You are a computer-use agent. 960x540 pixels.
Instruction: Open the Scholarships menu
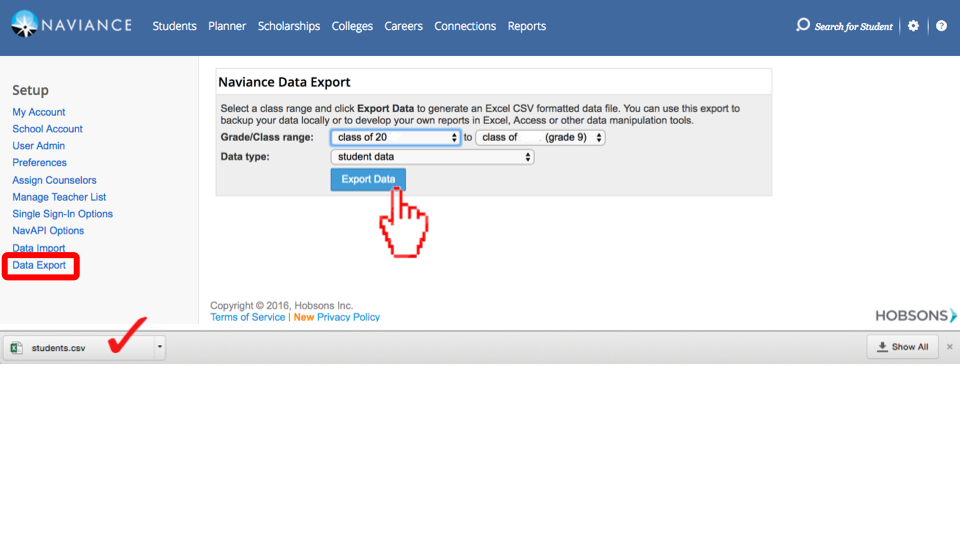tap(288, 26)
